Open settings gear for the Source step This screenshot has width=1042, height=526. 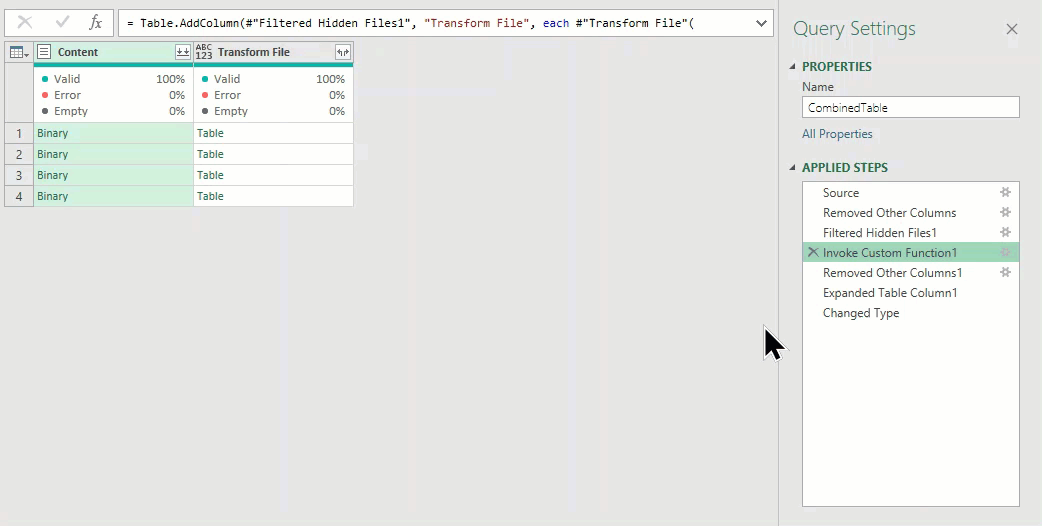(x=1005, y=192)
